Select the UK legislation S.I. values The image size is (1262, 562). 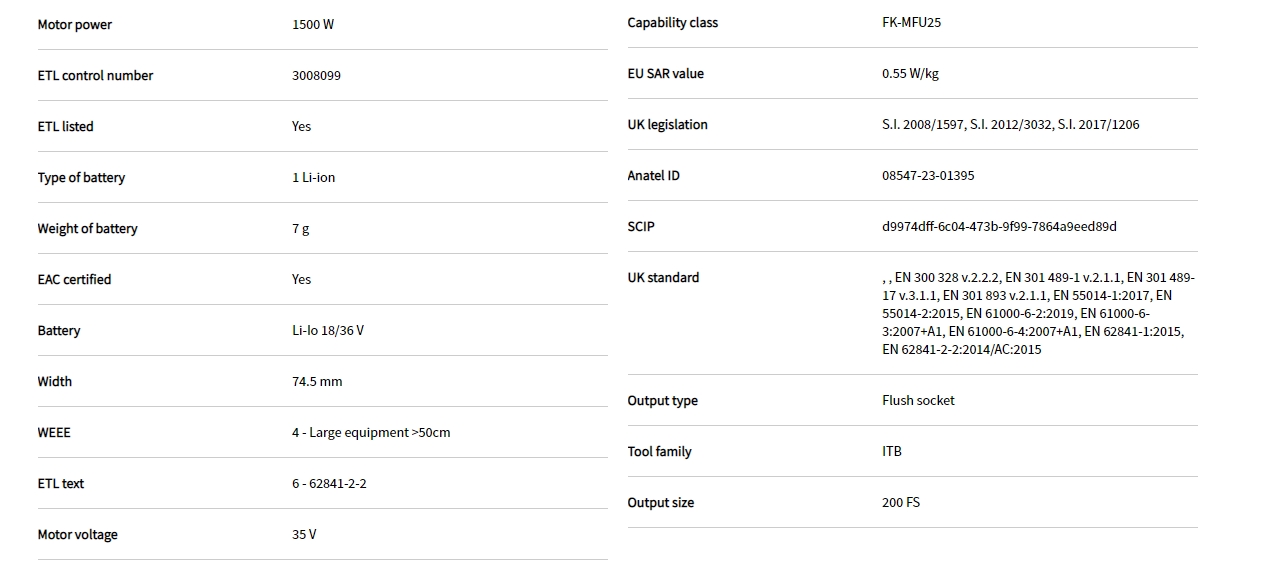tap(1010, 124)
